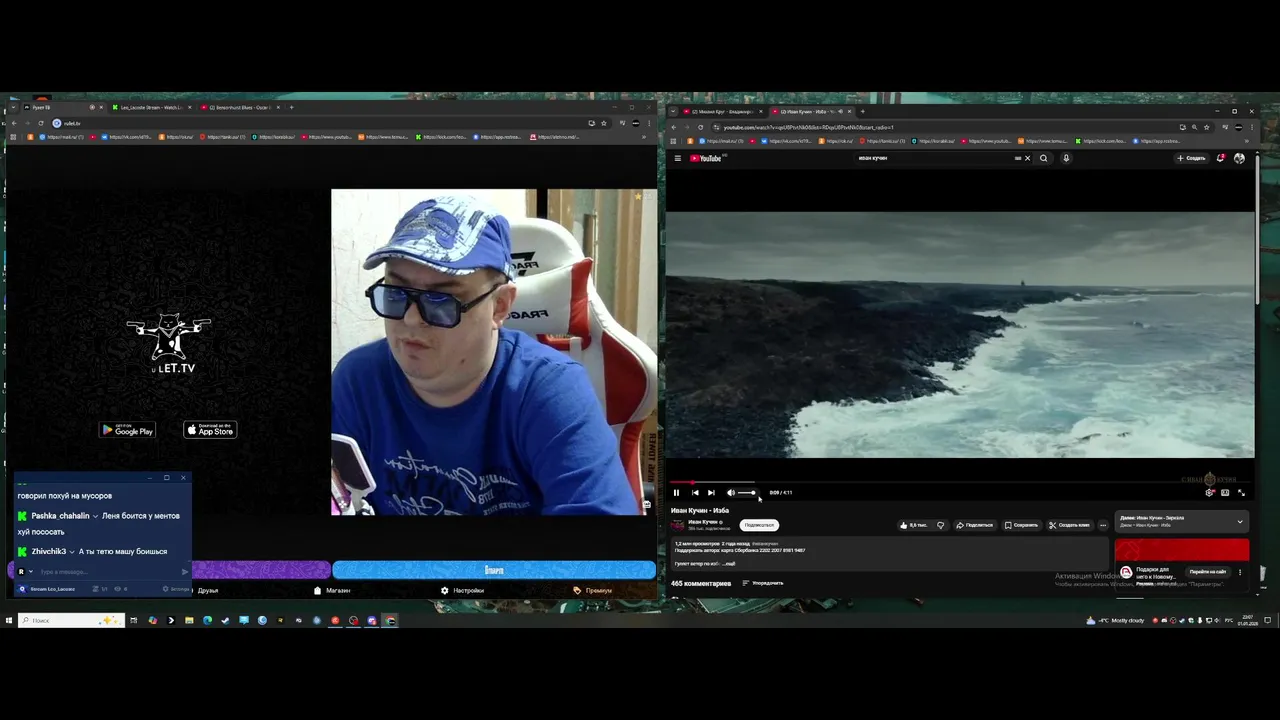Open the YouTube hamburger guide menu
This screenshot has height=720, width=1280.
pyautogui.click(x=677, y=158)
